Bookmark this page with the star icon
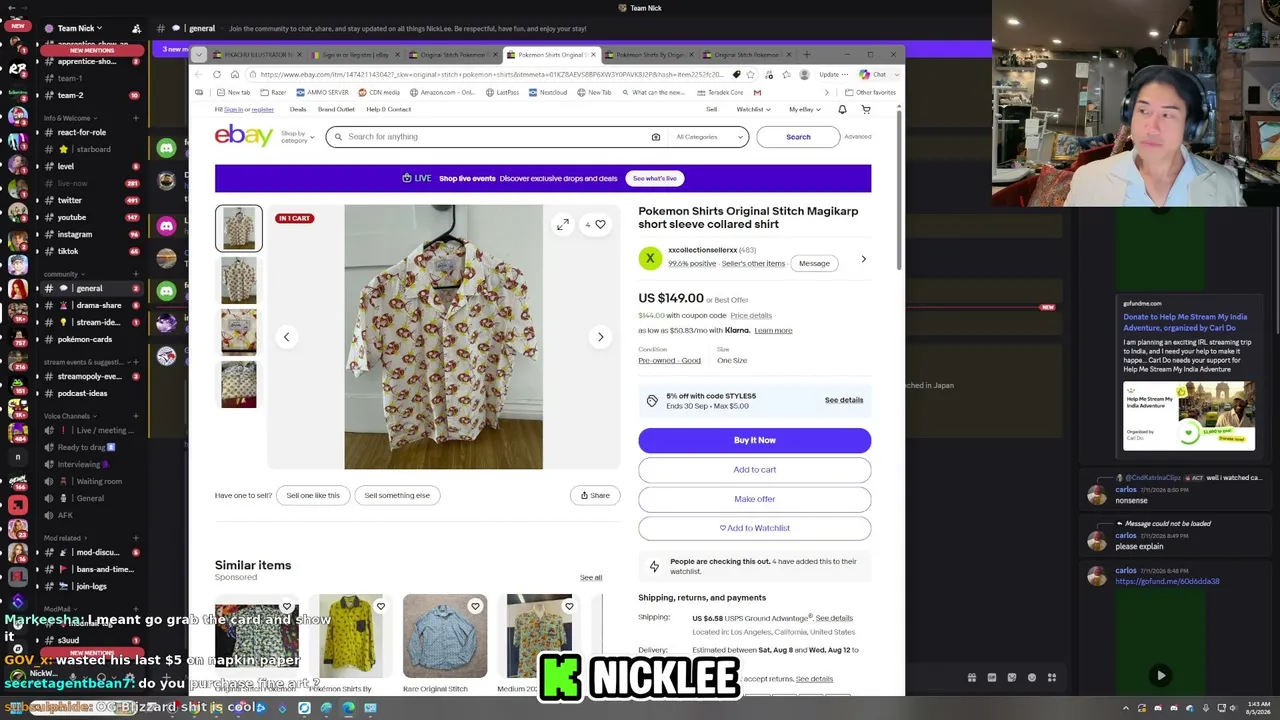Image resolution: width=1280 pixels, height=720 pixels. click(749, 74)
